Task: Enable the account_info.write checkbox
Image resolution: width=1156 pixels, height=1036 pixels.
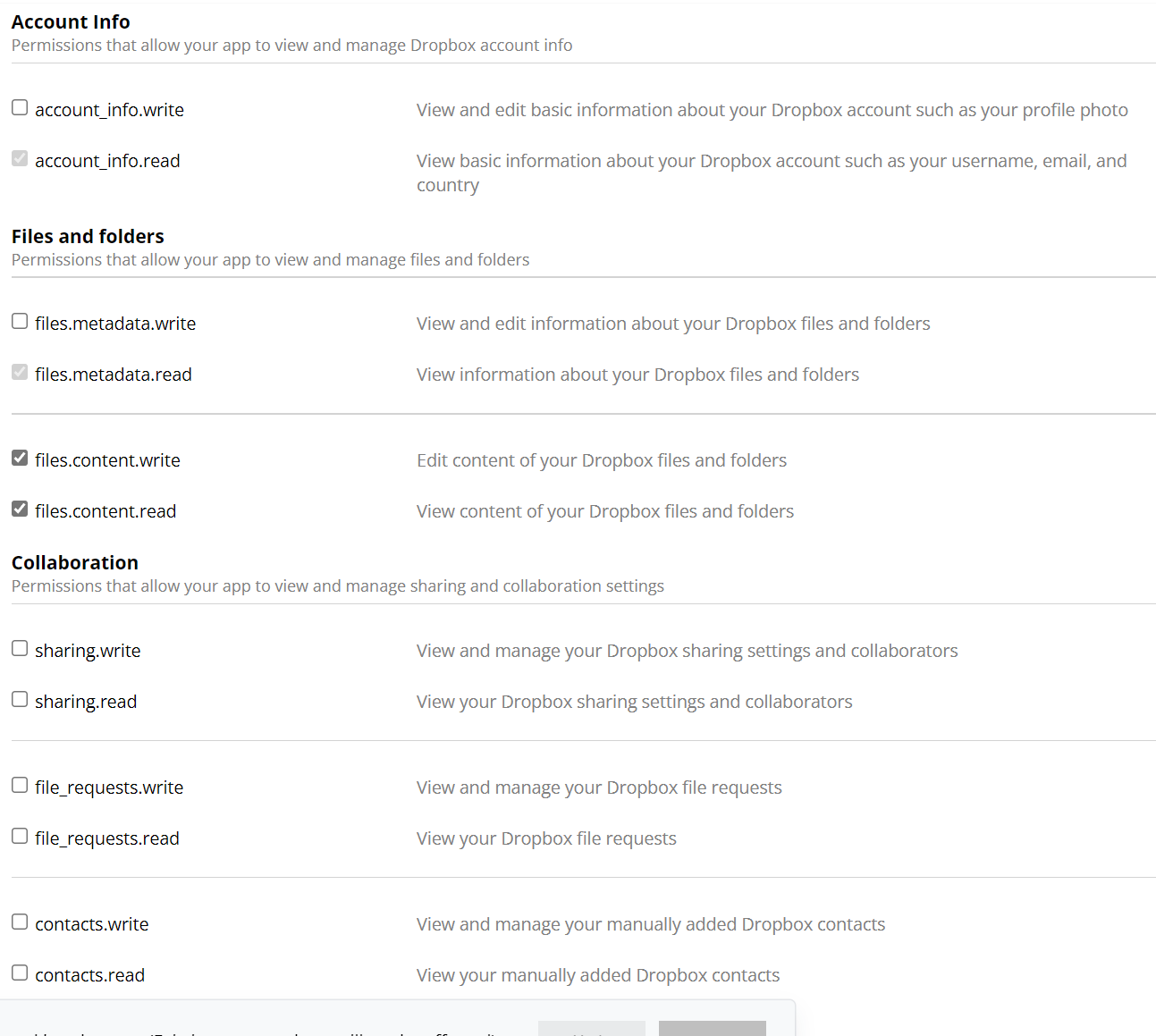Action: point(20,108)
